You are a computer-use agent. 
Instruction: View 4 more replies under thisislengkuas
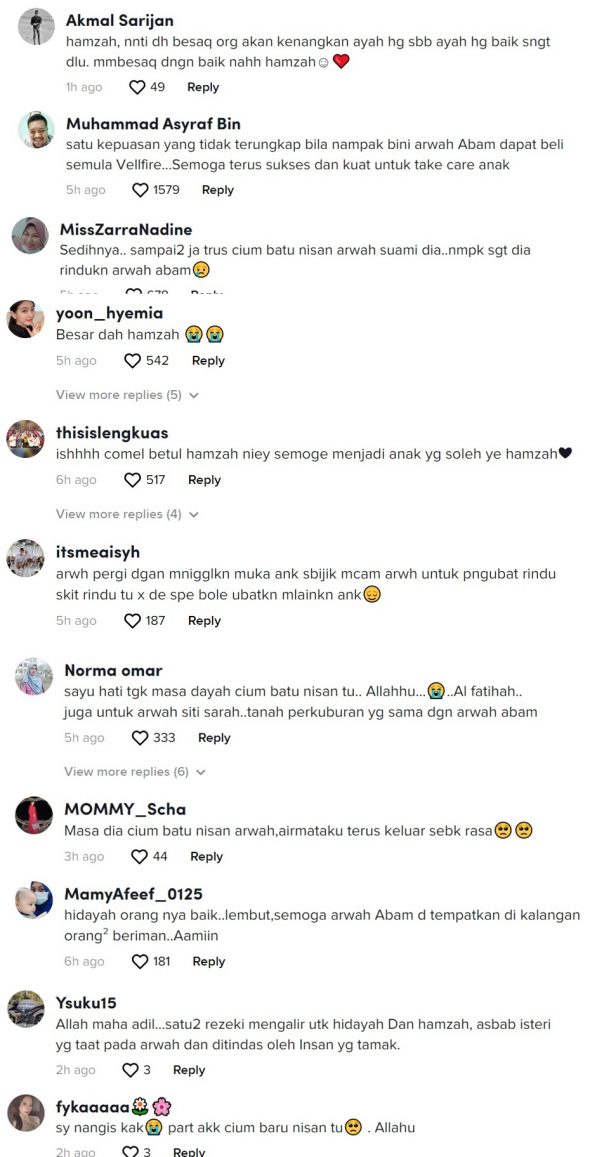click(x=128, y=514)
